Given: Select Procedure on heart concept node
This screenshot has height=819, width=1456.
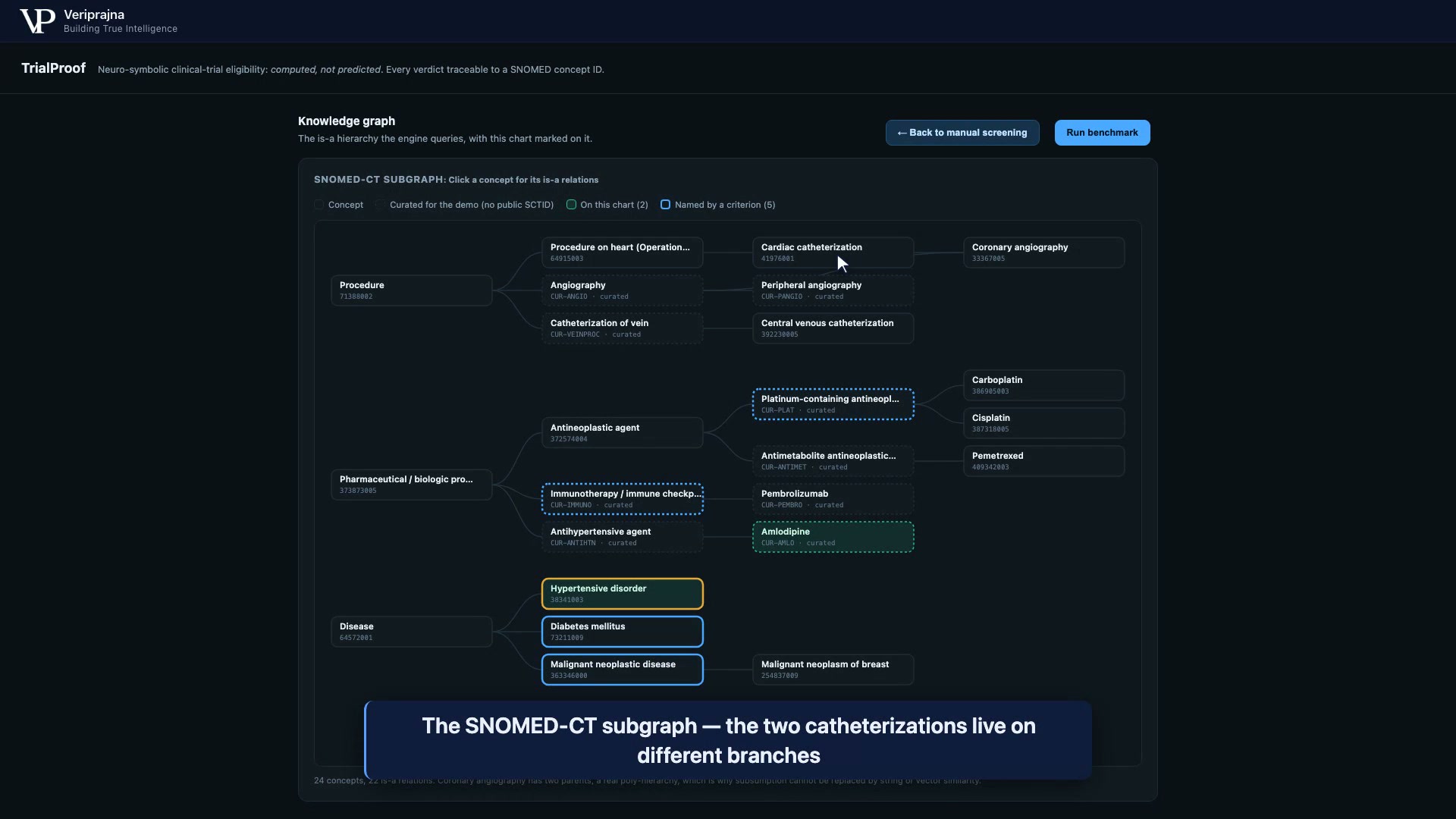Looking at the screenshot, I should click(622, 253).
